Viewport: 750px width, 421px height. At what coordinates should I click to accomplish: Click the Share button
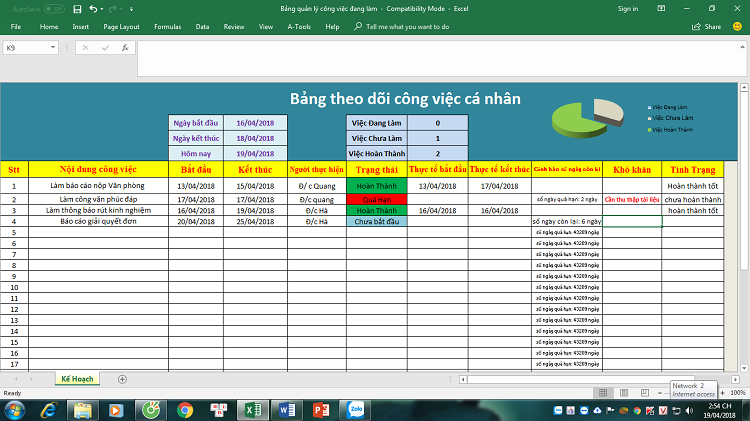tap(706, 27)
